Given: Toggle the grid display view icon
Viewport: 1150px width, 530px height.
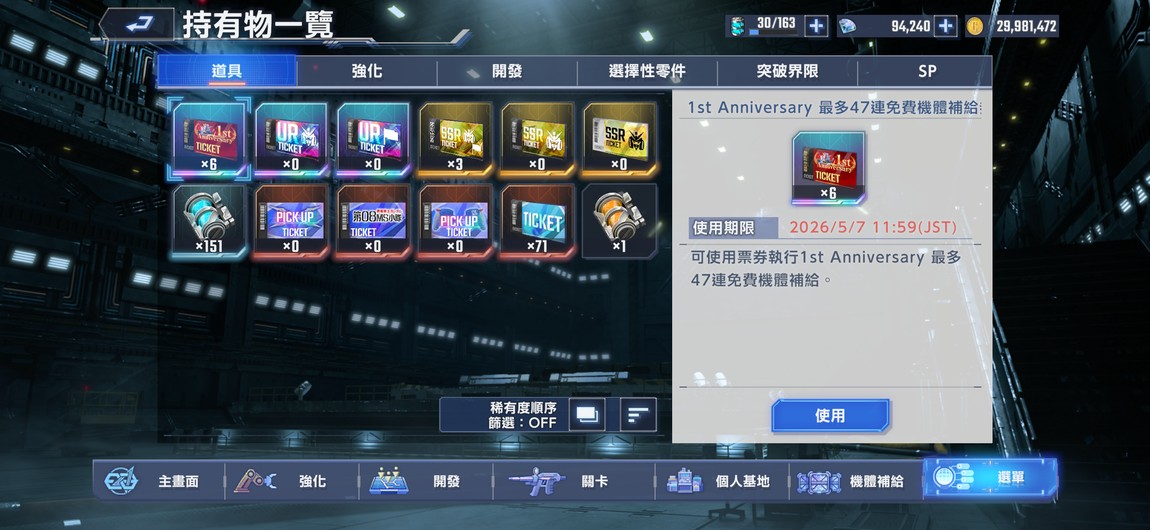Looking at the screenshot, I should (x=587, y=415).
